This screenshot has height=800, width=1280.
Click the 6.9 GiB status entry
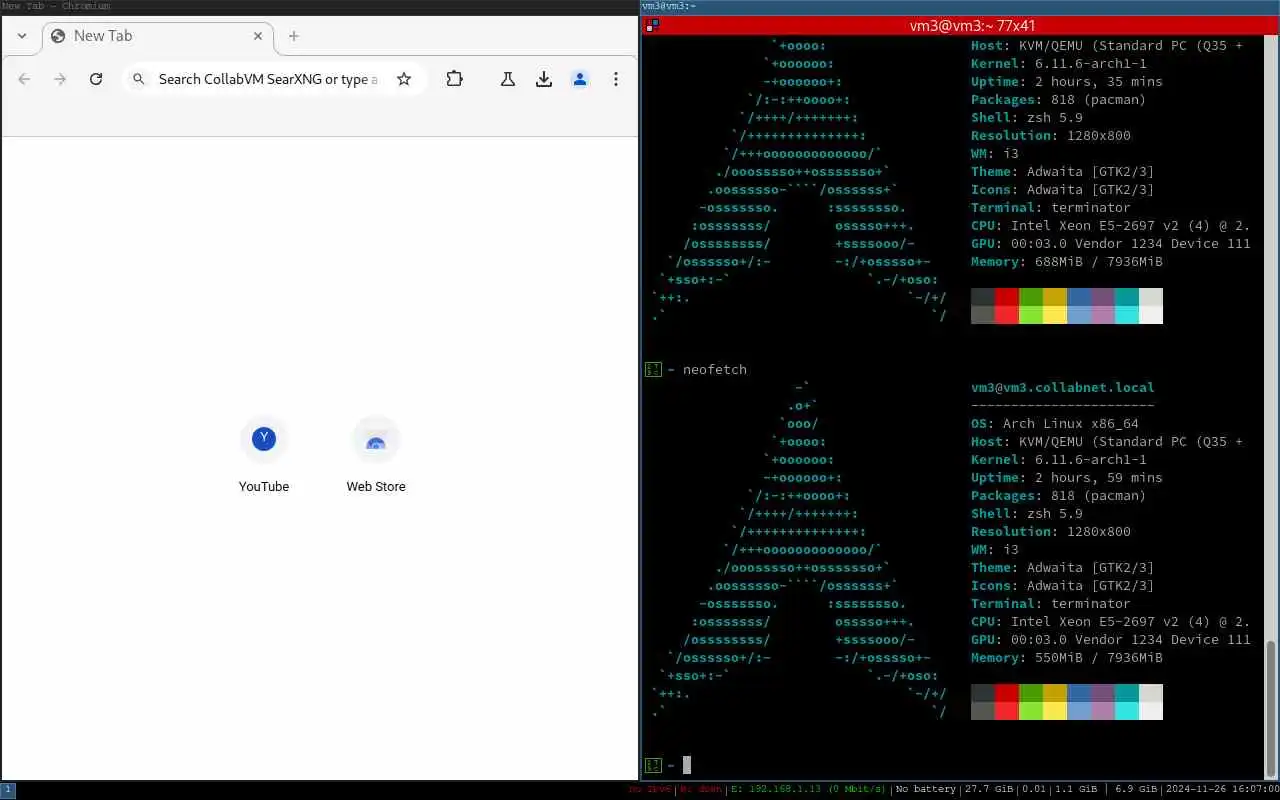tap(1135, 790)
